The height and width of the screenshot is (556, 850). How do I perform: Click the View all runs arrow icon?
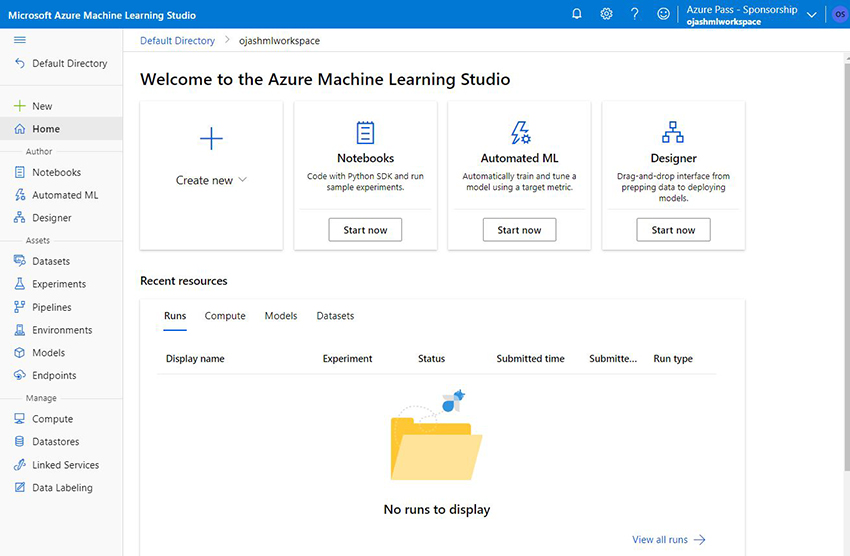(x=700, y=540)
